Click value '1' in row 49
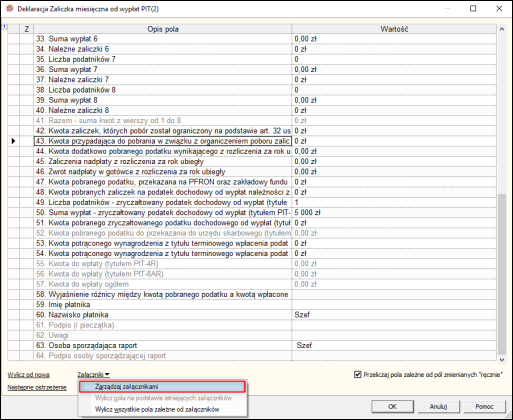The width and height of the screenshot is (513, 420). [296, 202]
